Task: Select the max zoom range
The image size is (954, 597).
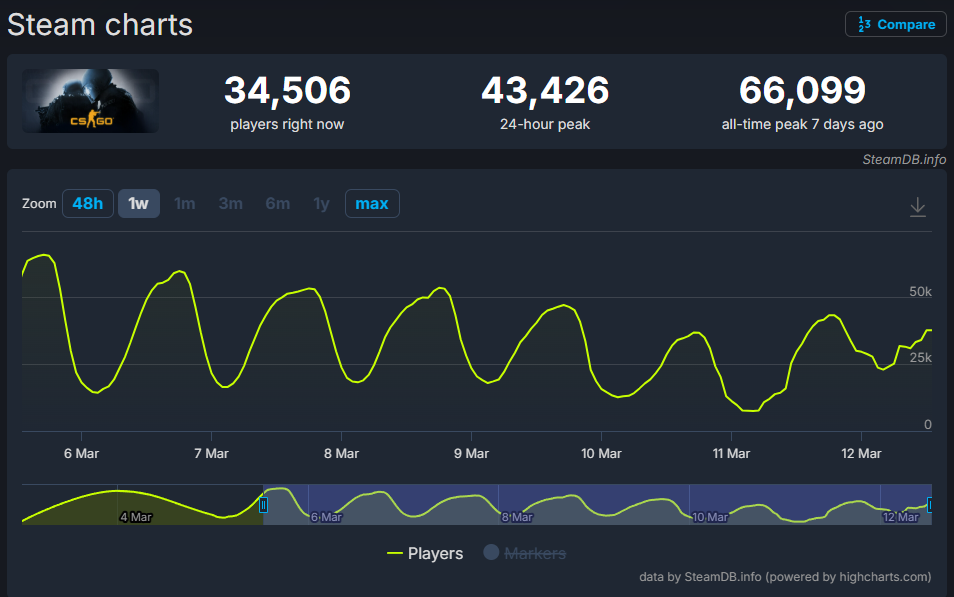Action: 372,203
